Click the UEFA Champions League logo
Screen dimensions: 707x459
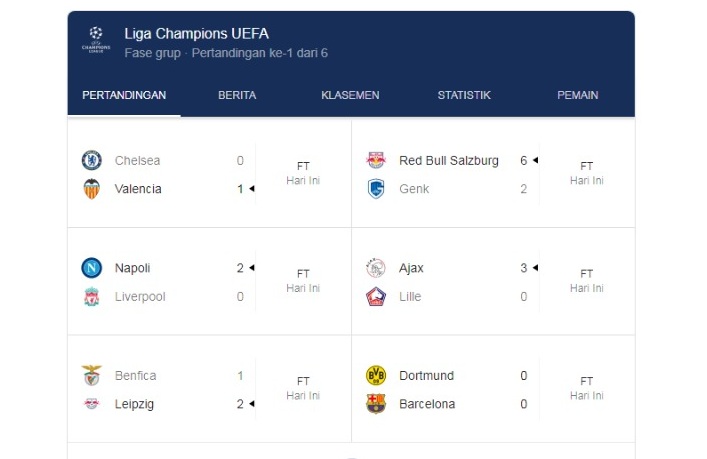96,40
